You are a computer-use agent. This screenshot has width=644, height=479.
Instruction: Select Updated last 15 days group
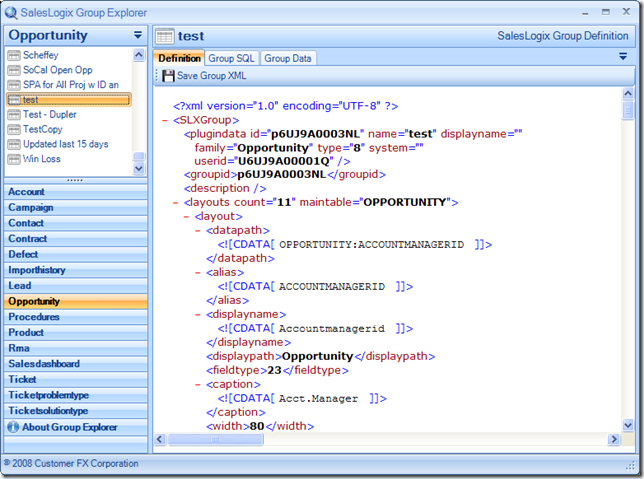66,144
